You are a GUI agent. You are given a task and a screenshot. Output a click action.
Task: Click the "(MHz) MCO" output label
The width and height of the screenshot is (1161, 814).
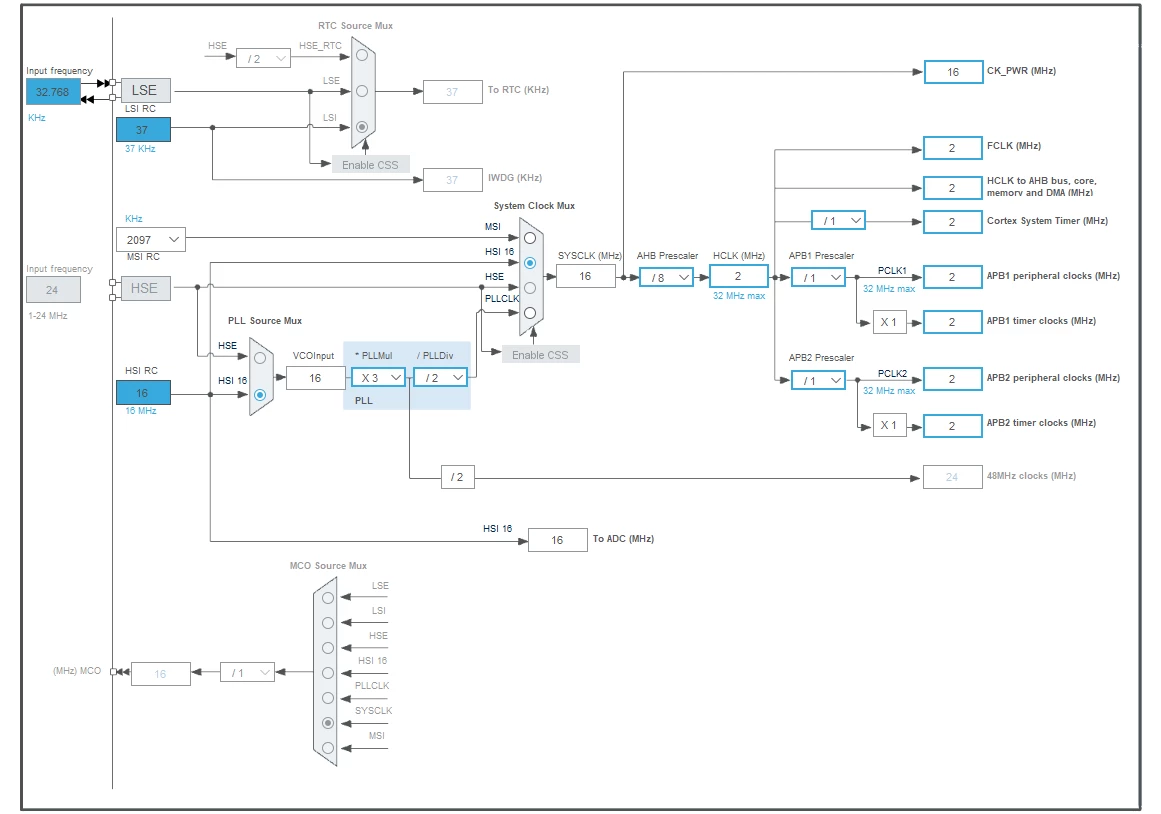tap(77, 671)
